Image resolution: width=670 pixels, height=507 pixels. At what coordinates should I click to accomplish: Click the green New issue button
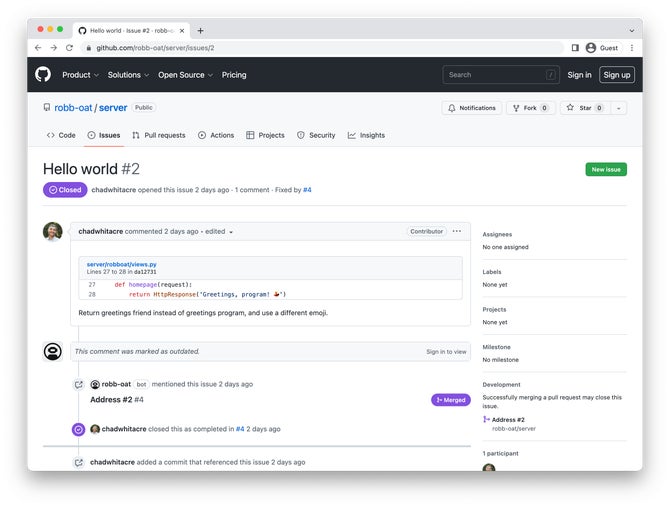coord(606,170)
